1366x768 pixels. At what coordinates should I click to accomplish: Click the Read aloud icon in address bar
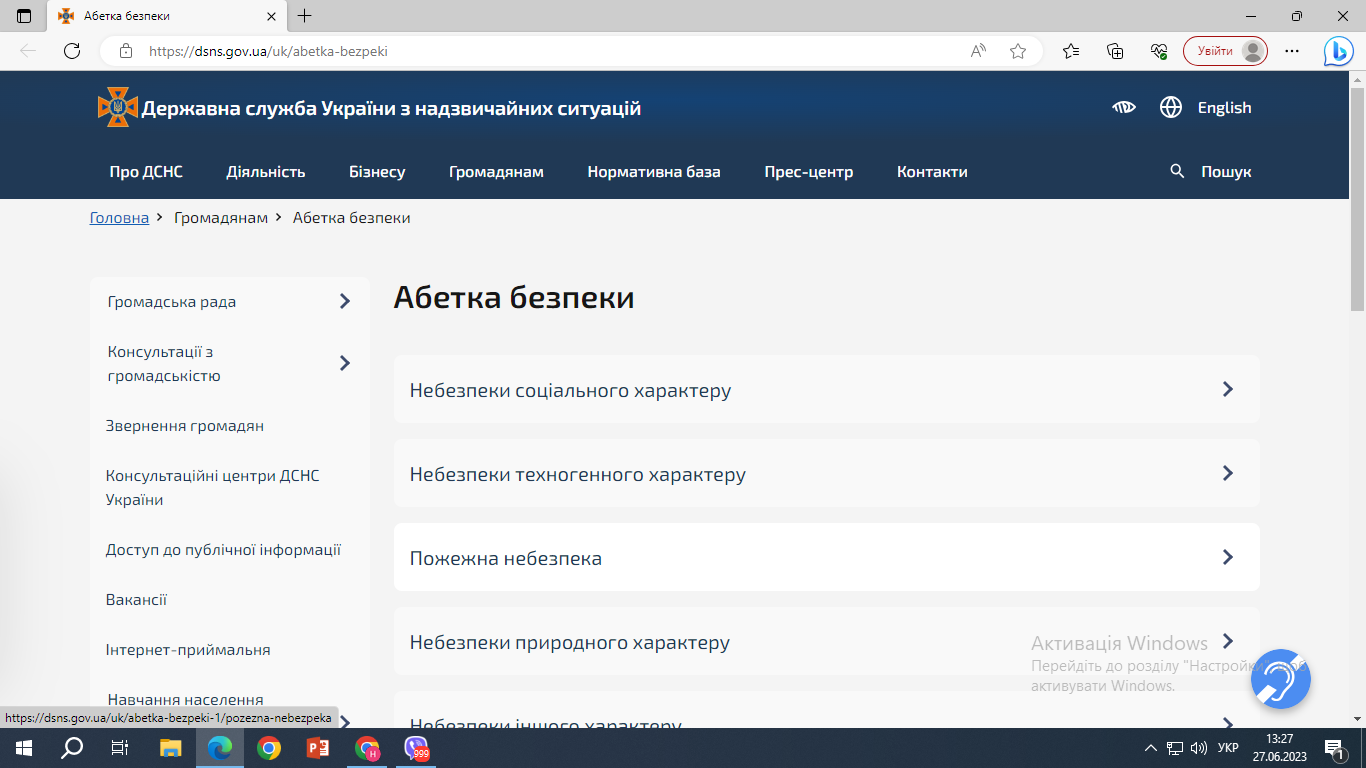(978, 51)
